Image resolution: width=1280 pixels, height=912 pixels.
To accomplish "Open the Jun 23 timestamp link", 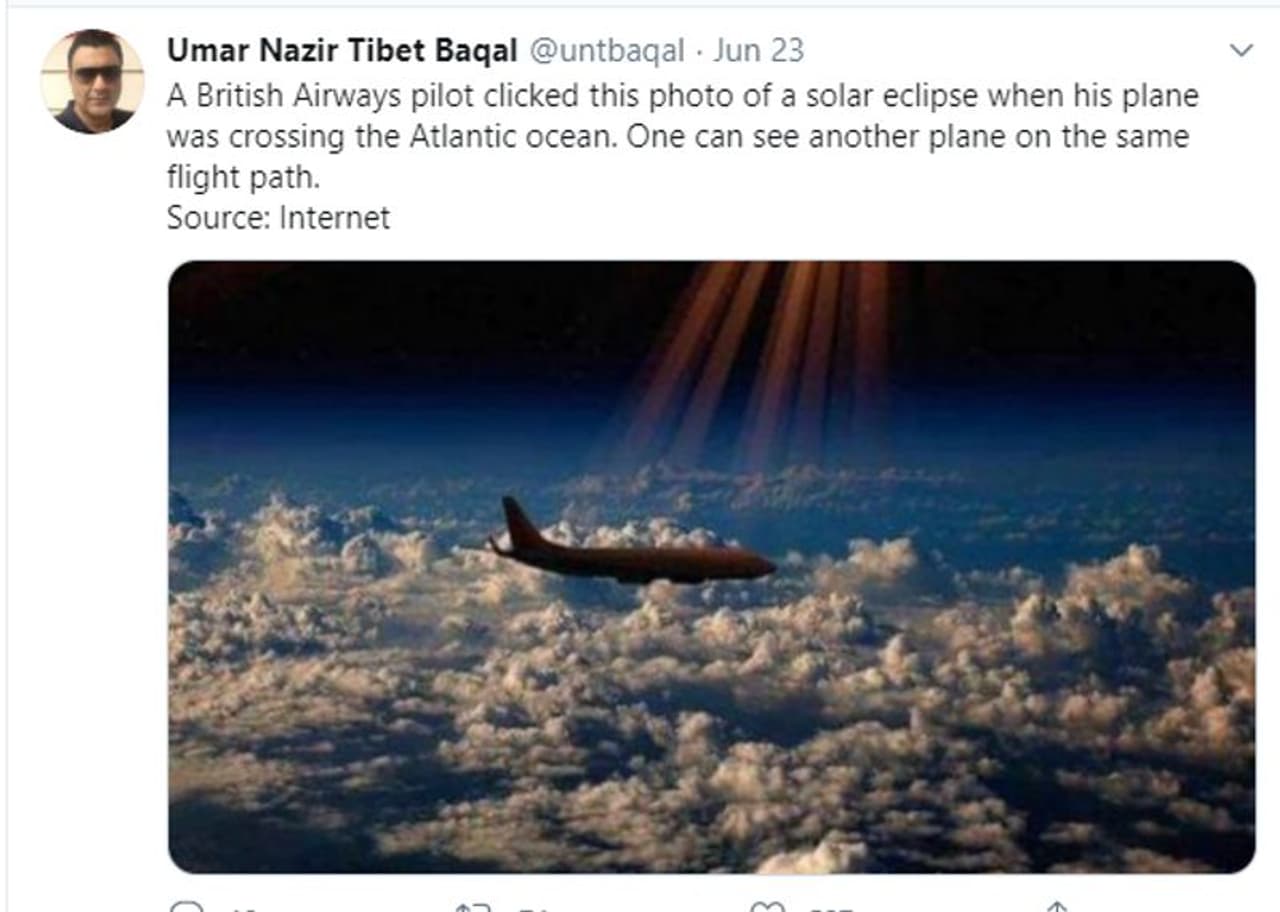I will [758, 50].
